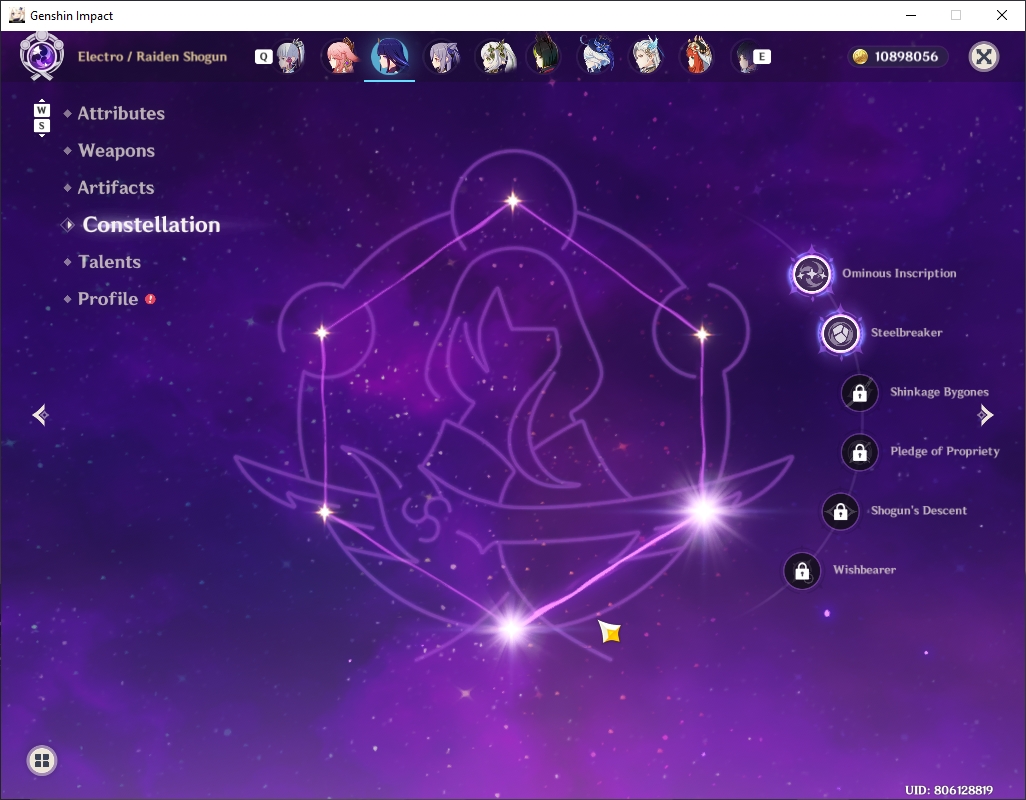Open the locked Wishbearer constellation node
Viewport: 1026px width, 800px height.
[x=802, y=570]
